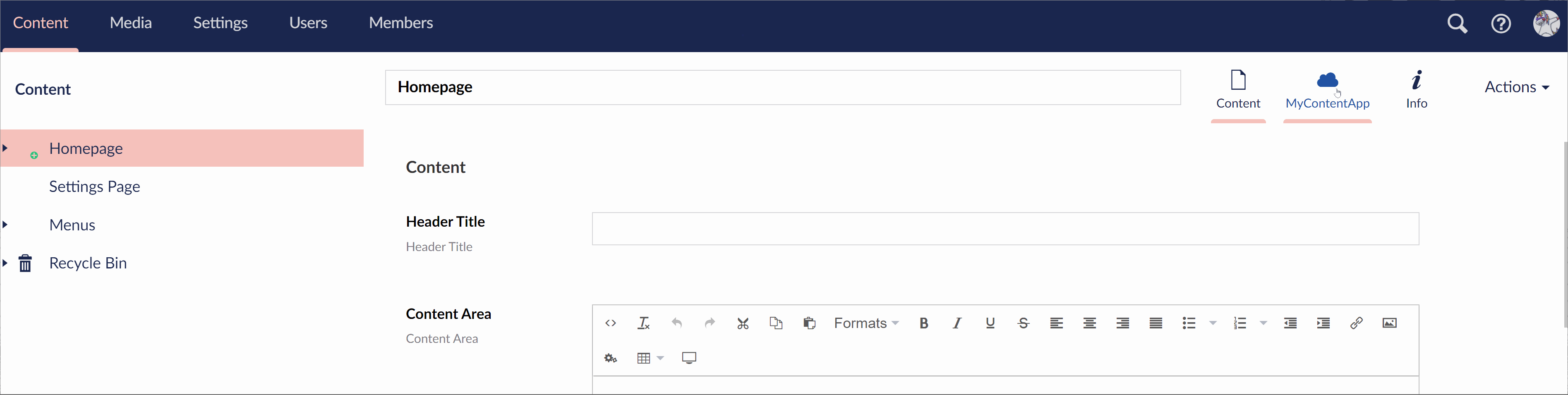Toggle underline formatting

coord(990,323)
